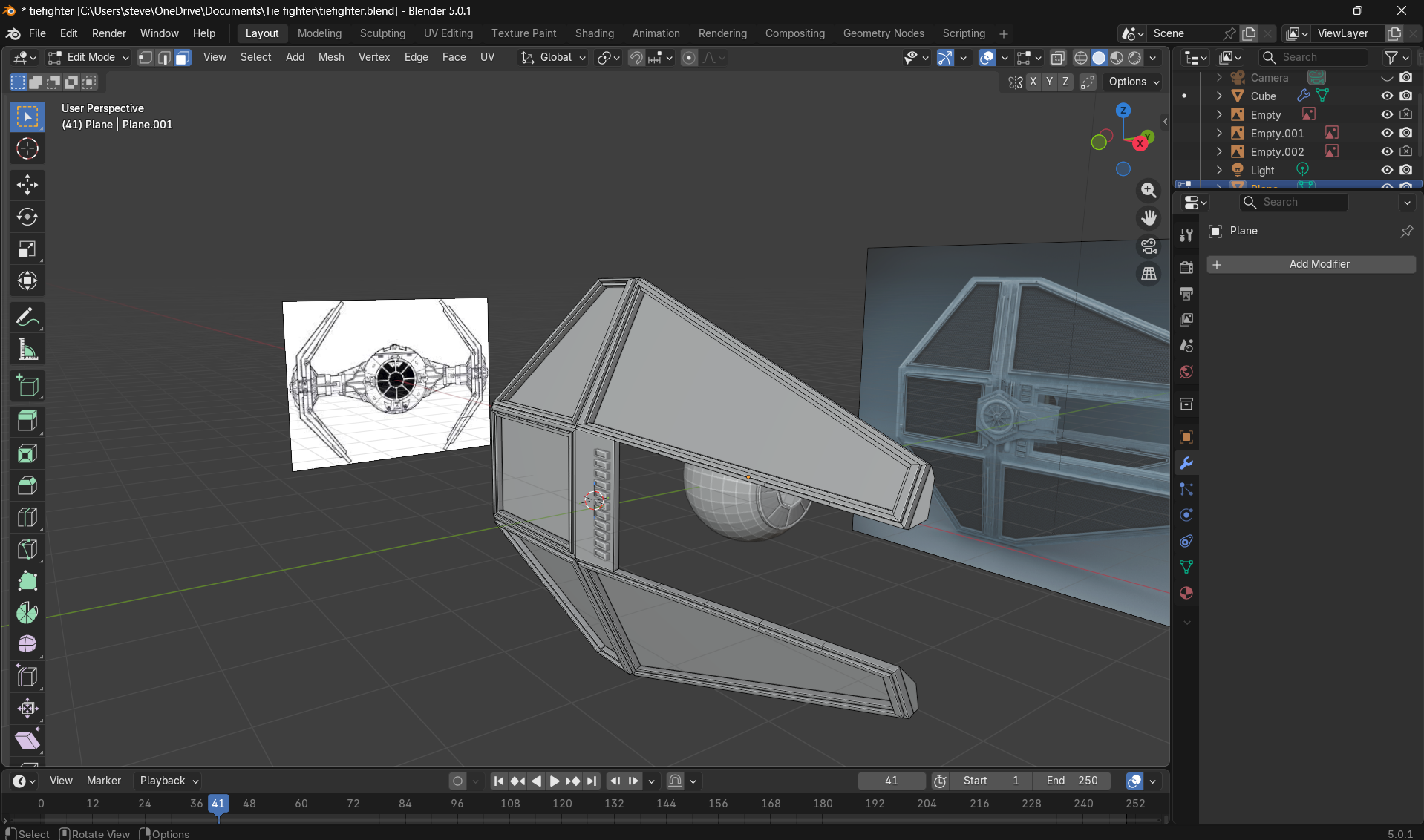Select the Loop Cut tool
This screenshot has width=1424, height=840.
click(27, 517)
